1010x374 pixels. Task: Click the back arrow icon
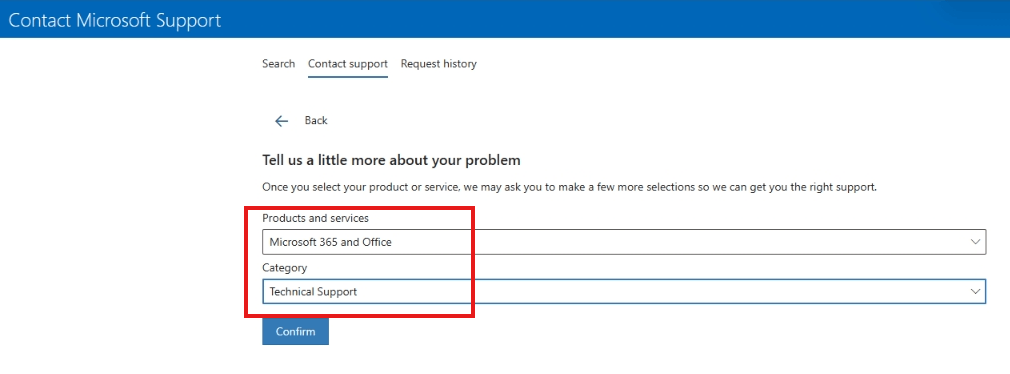point(281,121)
